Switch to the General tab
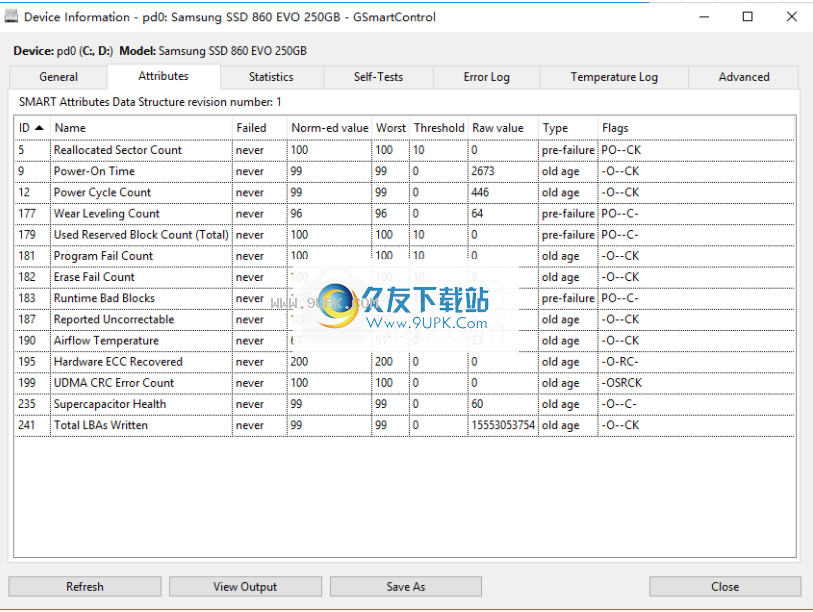Viewport: 813px width, 612px height. [59, 77]
